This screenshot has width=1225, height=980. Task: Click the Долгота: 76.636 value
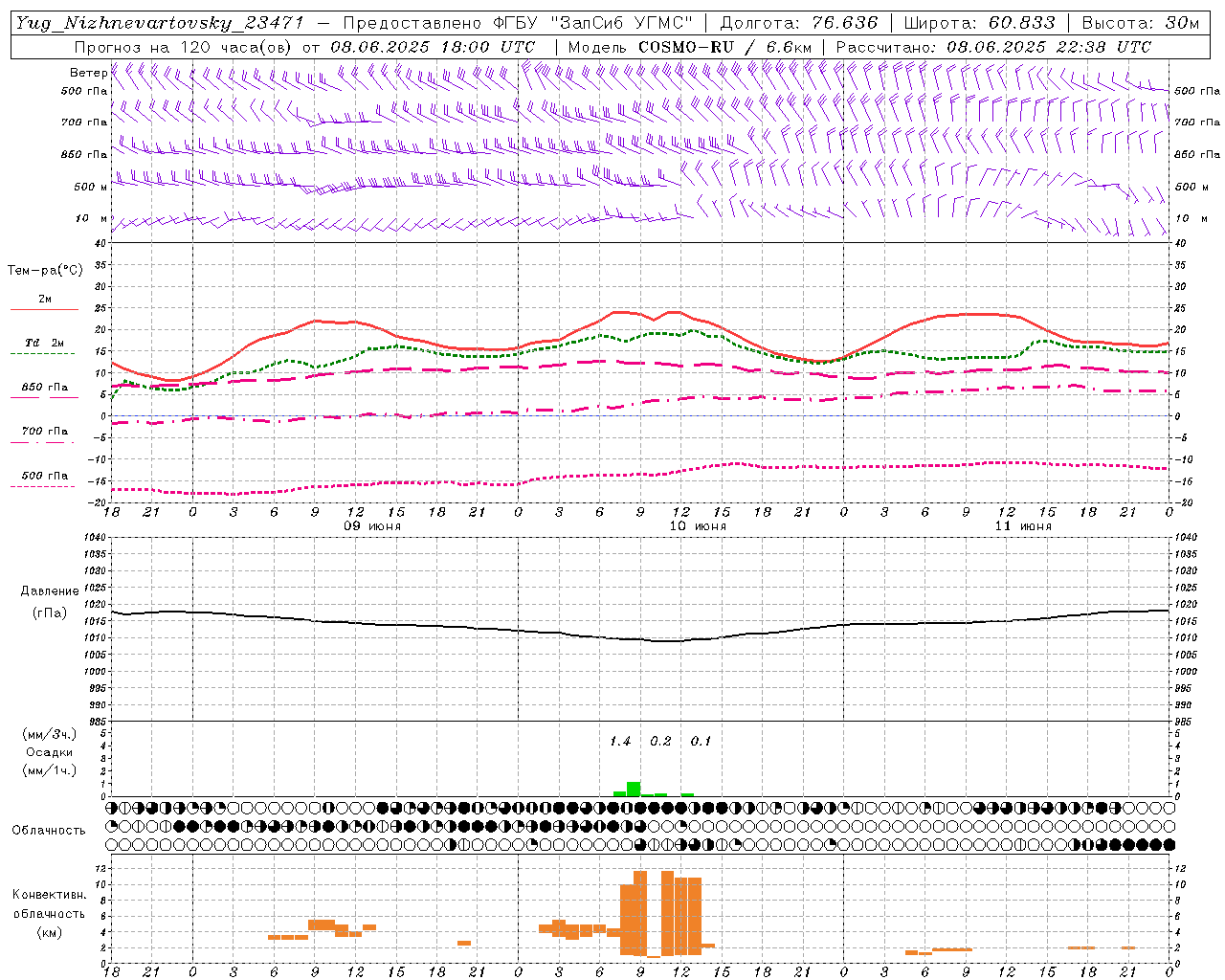click(x=799, y=23)
